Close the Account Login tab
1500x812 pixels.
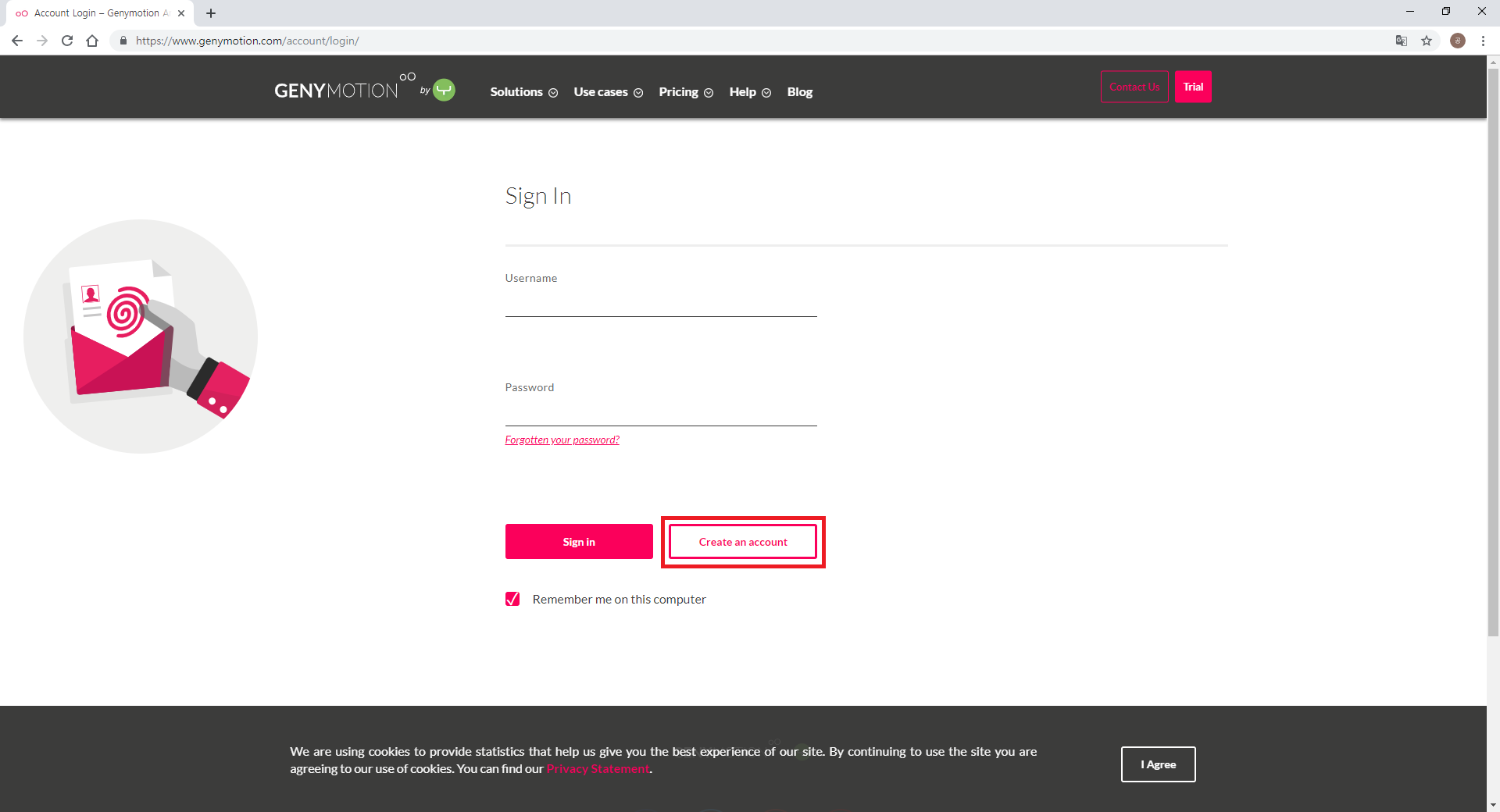[x=181, y=13]
